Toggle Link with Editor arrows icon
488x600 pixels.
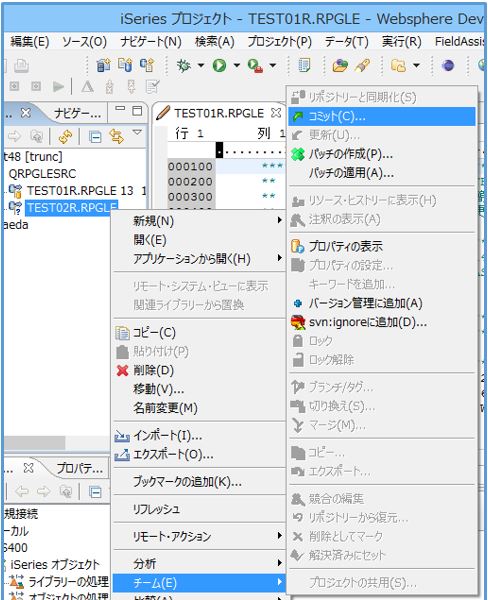(x=116, y=136)
